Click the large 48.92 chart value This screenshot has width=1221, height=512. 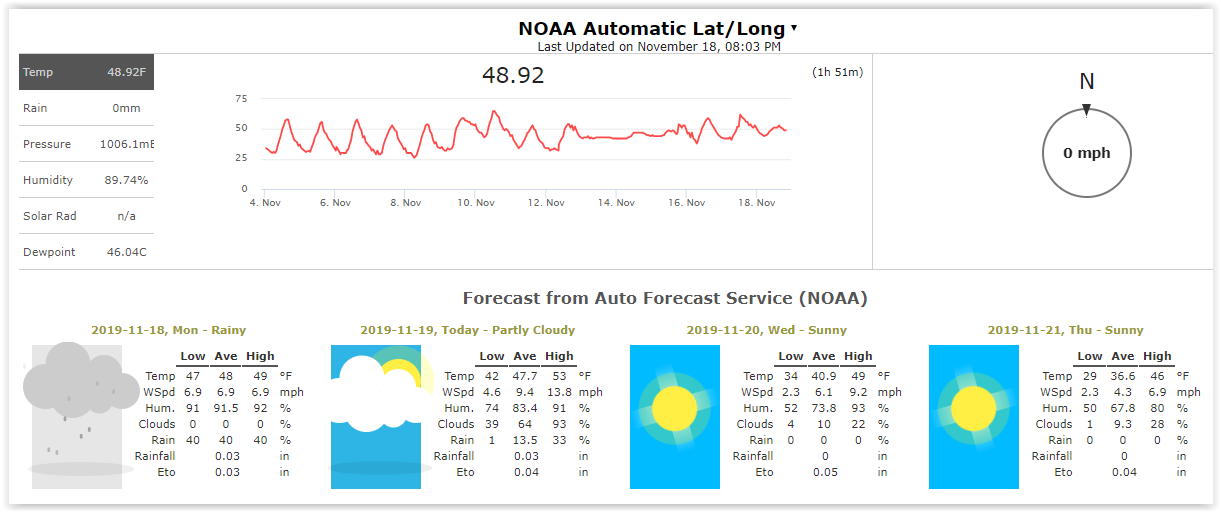(513, 75)
